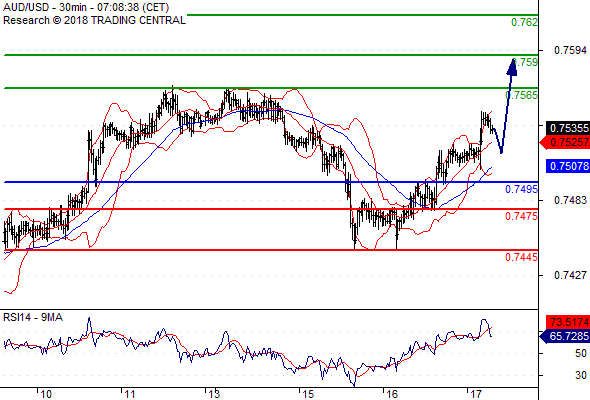Click date 10 on the time axis
Viewport: 590px width, 400px height.
(46, 394)
